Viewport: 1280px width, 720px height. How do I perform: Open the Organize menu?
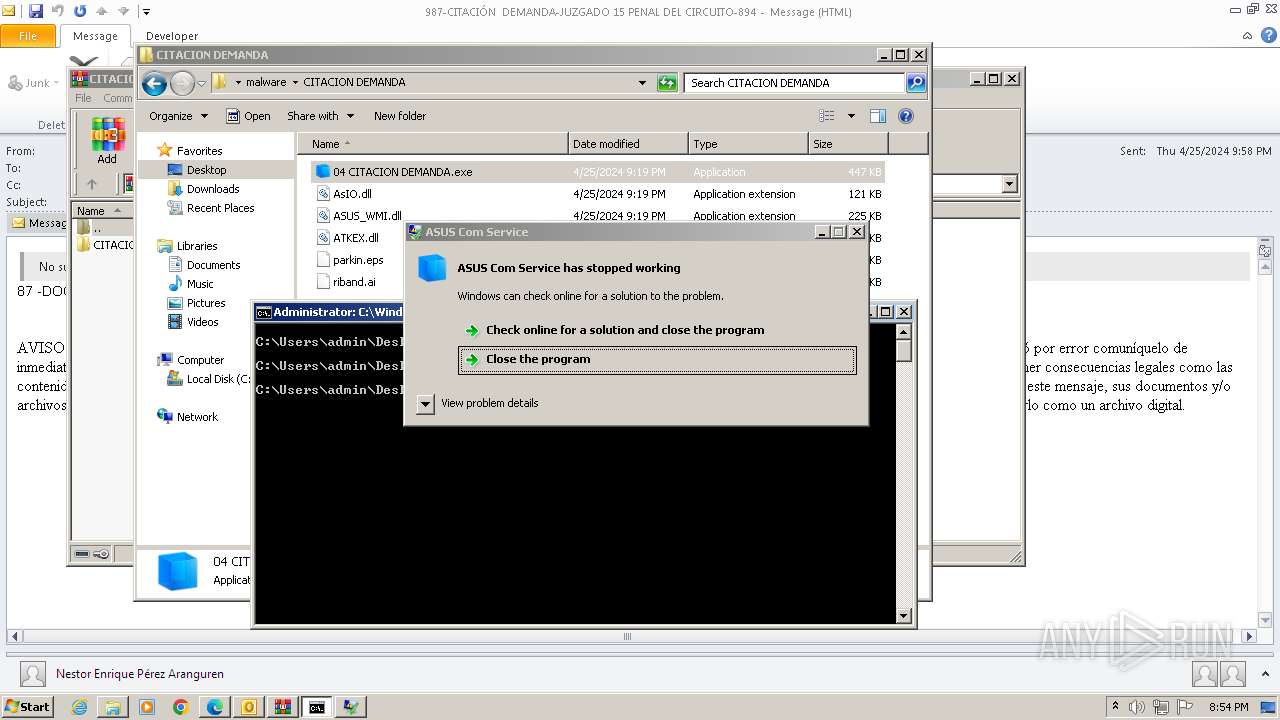click(178, 116)
